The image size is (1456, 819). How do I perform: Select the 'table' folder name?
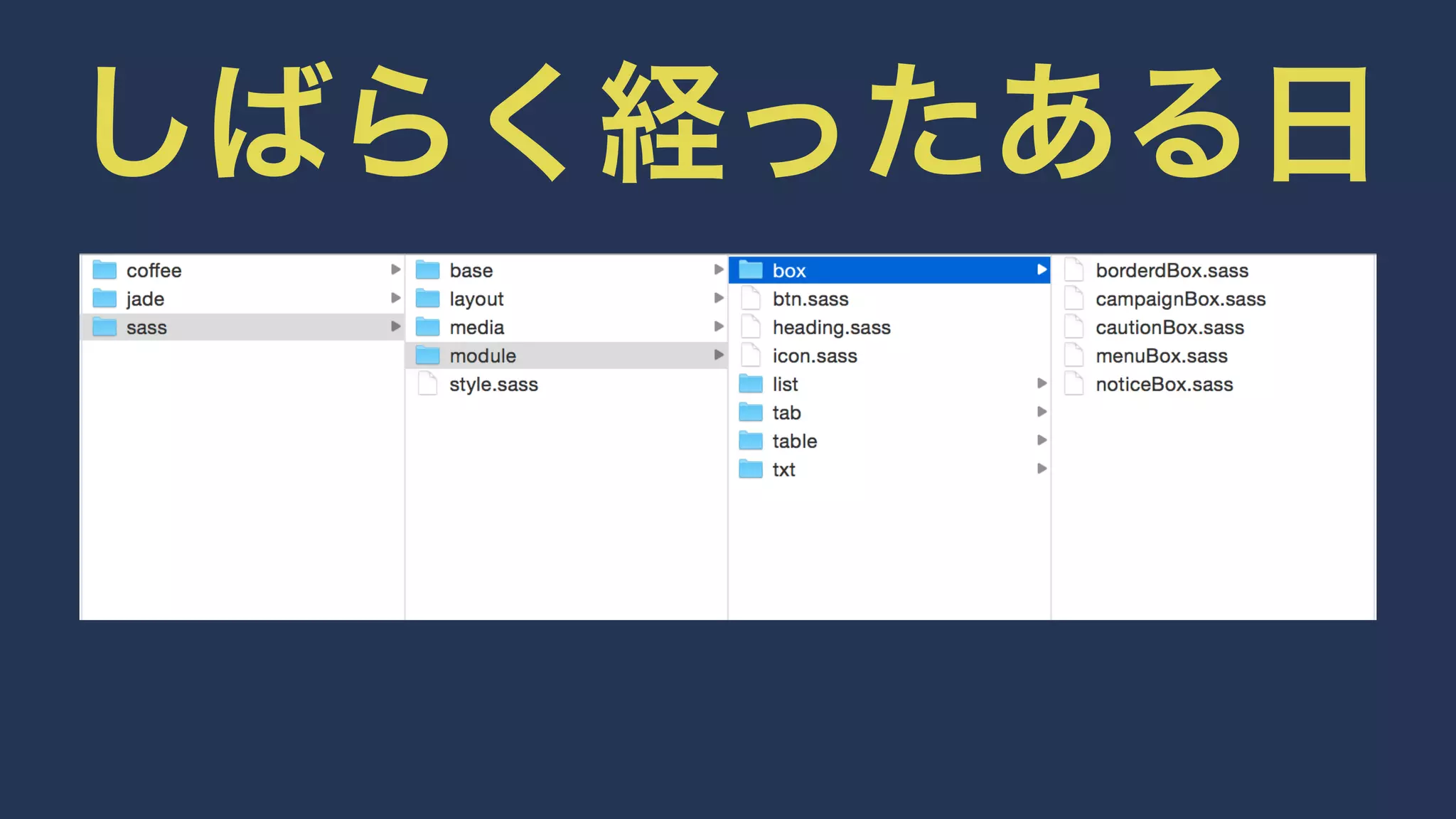[x=795, y=441]
